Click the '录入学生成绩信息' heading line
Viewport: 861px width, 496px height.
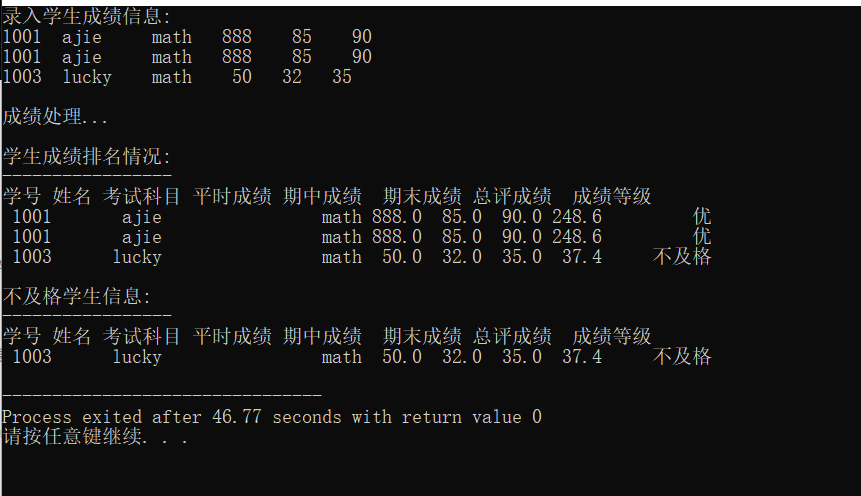point(87,16)
